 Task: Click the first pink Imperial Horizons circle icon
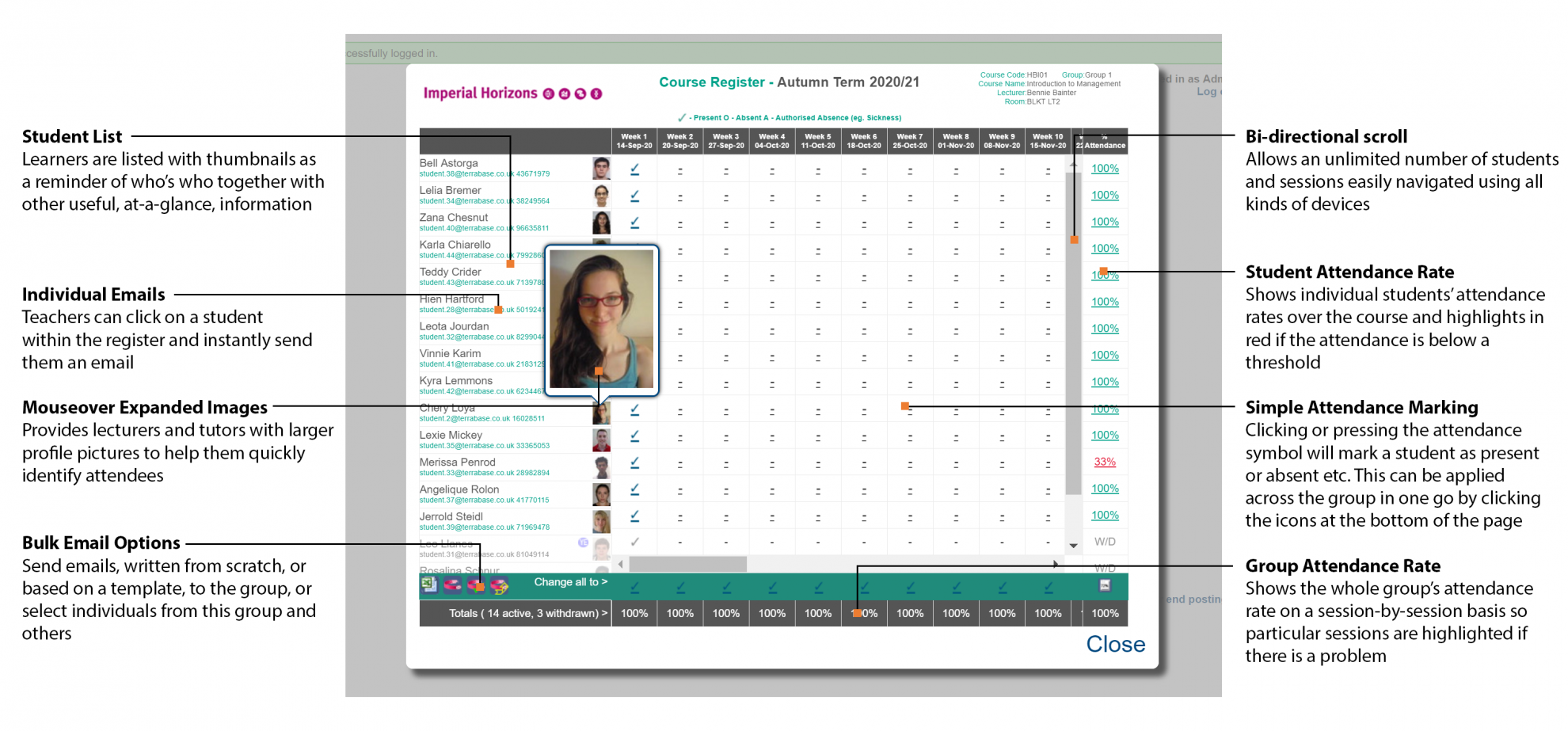(548, 93)
